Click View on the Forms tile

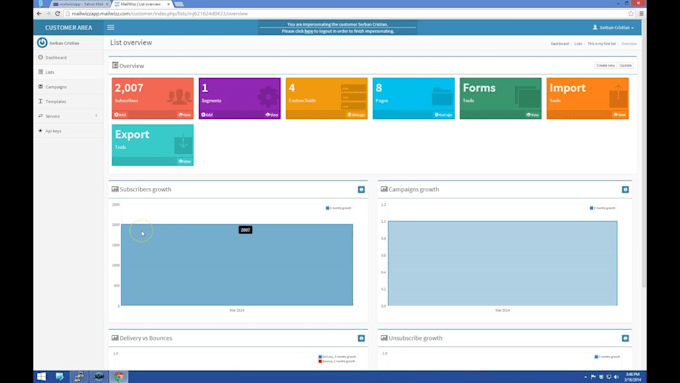point(533,115)
